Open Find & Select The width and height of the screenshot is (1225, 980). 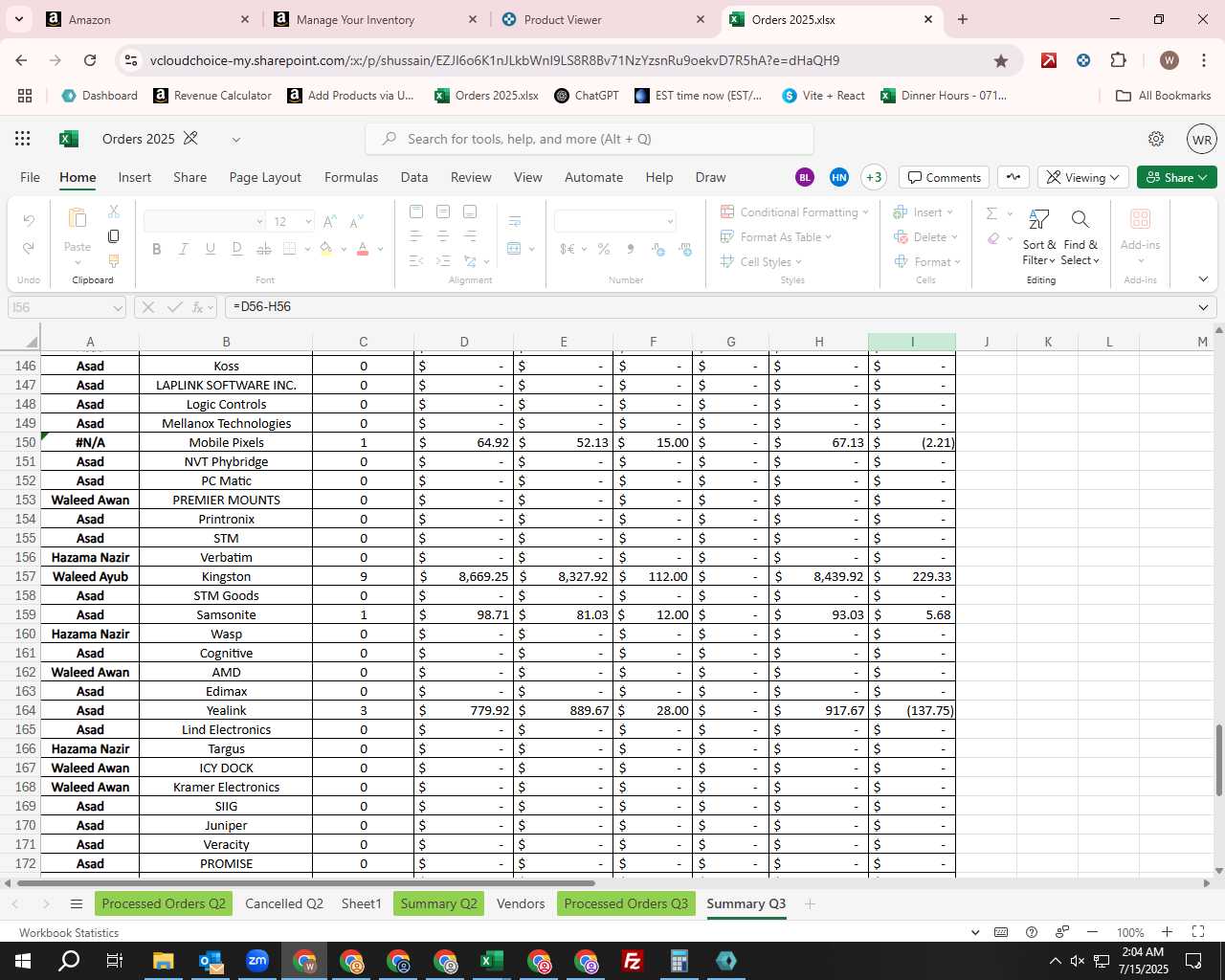pos(1080,237)
